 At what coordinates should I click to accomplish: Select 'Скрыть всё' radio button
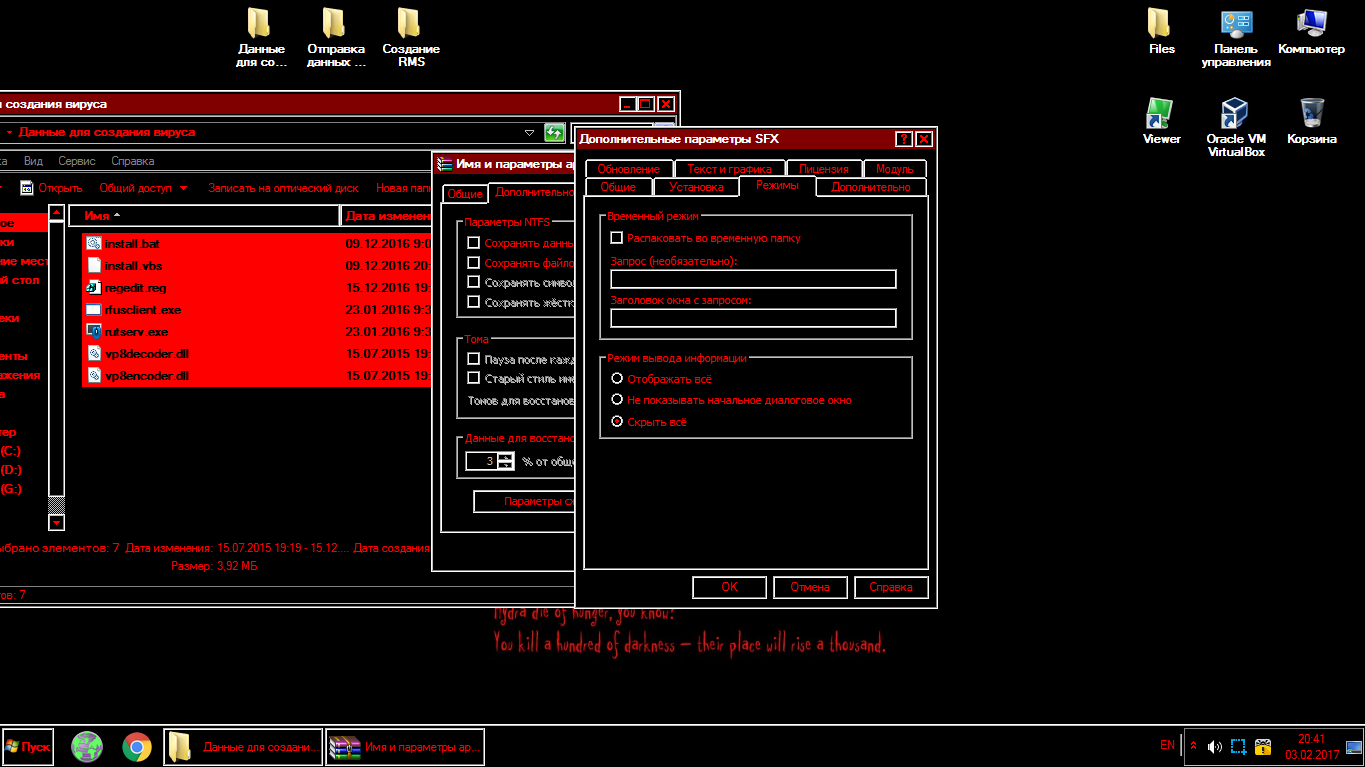click(617, 422)
